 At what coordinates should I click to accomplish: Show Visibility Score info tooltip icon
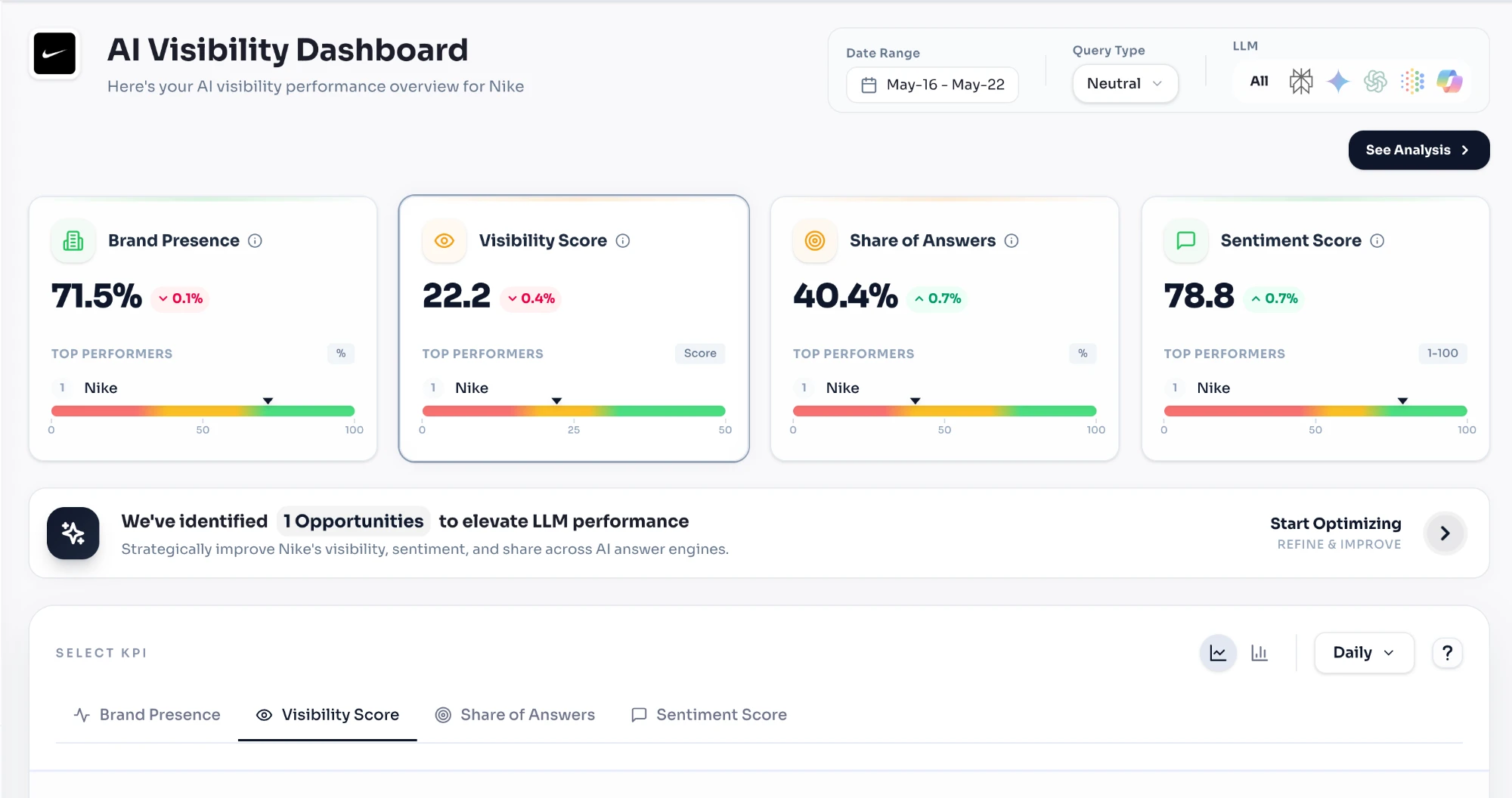[x=623, y=241]
